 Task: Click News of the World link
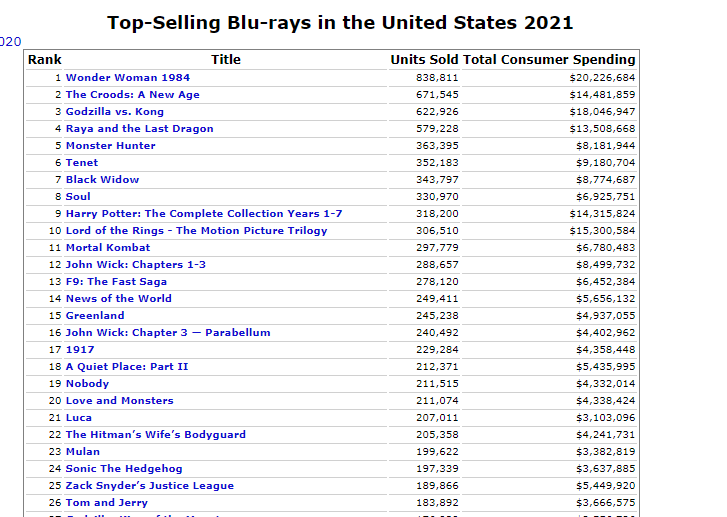pos(119,299)
